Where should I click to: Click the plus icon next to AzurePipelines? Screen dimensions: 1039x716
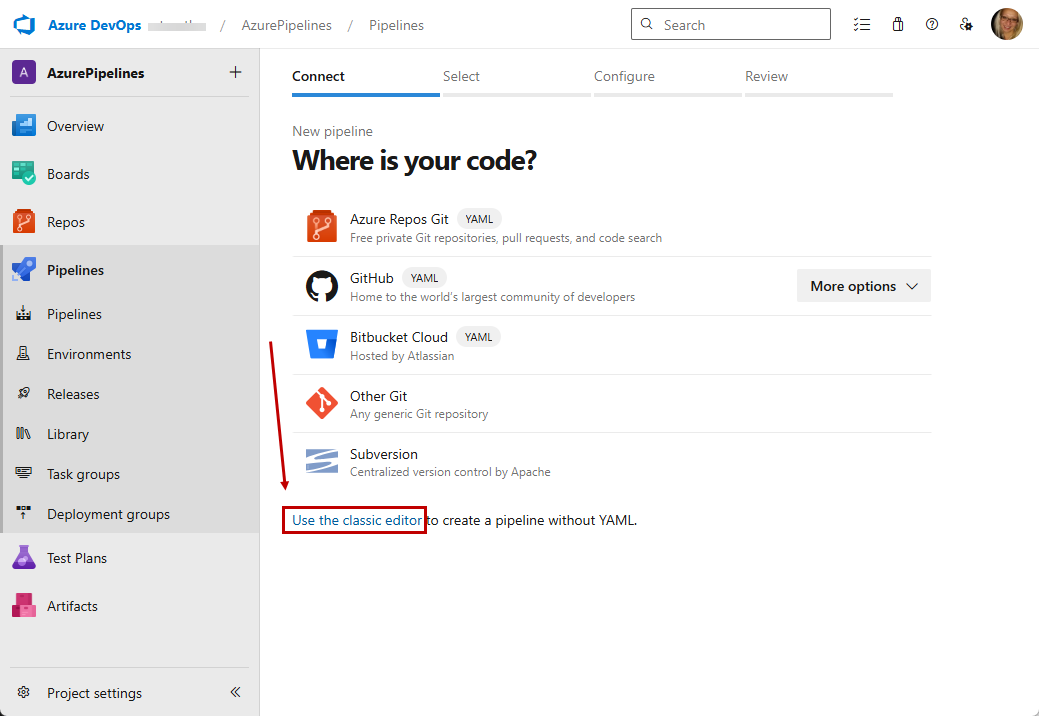pyautogui.click(x=235, y=72)
